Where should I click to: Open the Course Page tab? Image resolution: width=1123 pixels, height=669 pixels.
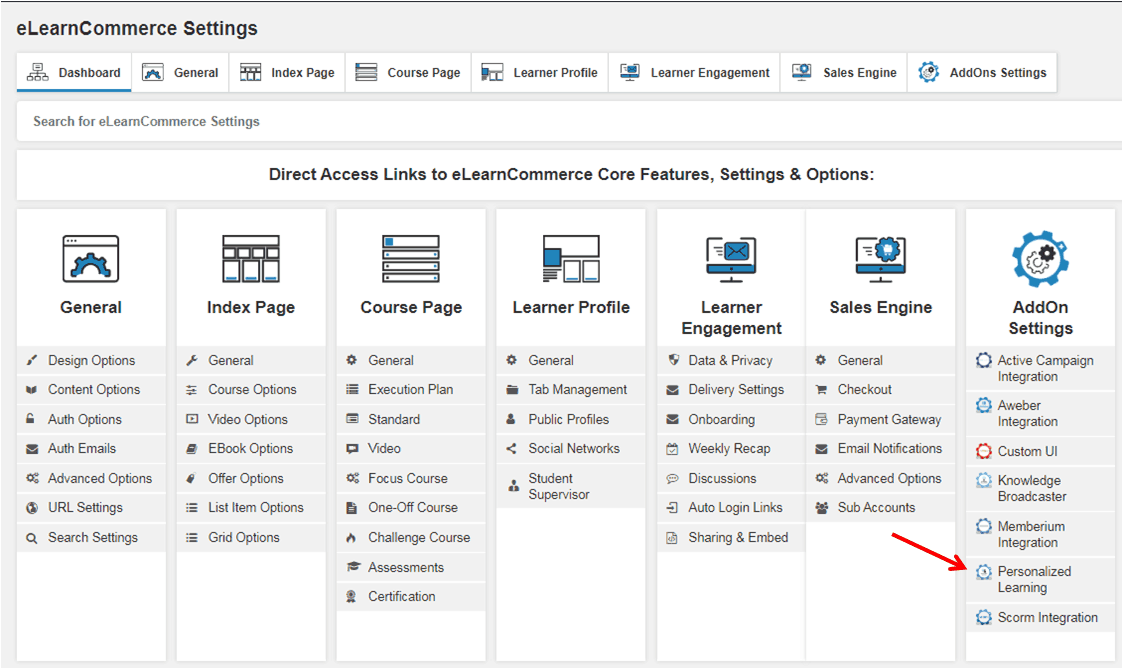point(408,72)
